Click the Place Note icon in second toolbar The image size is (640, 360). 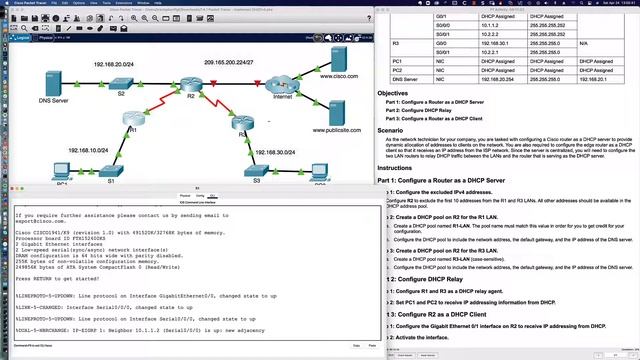point(58,28)
